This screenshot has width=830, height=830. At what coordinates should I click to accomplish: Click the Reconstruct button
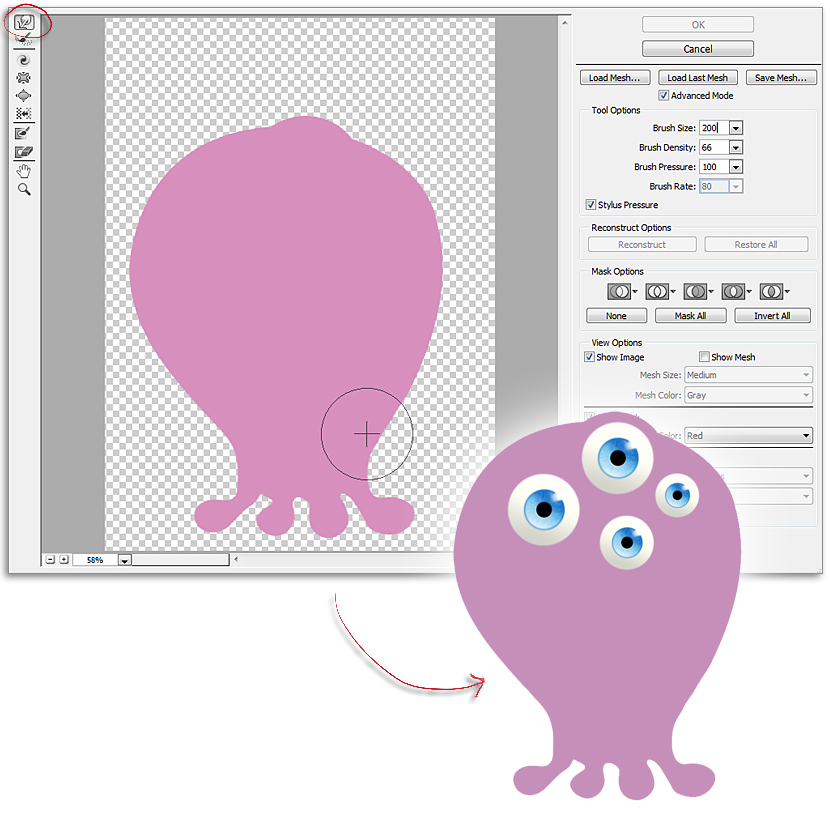coord(642,245)
